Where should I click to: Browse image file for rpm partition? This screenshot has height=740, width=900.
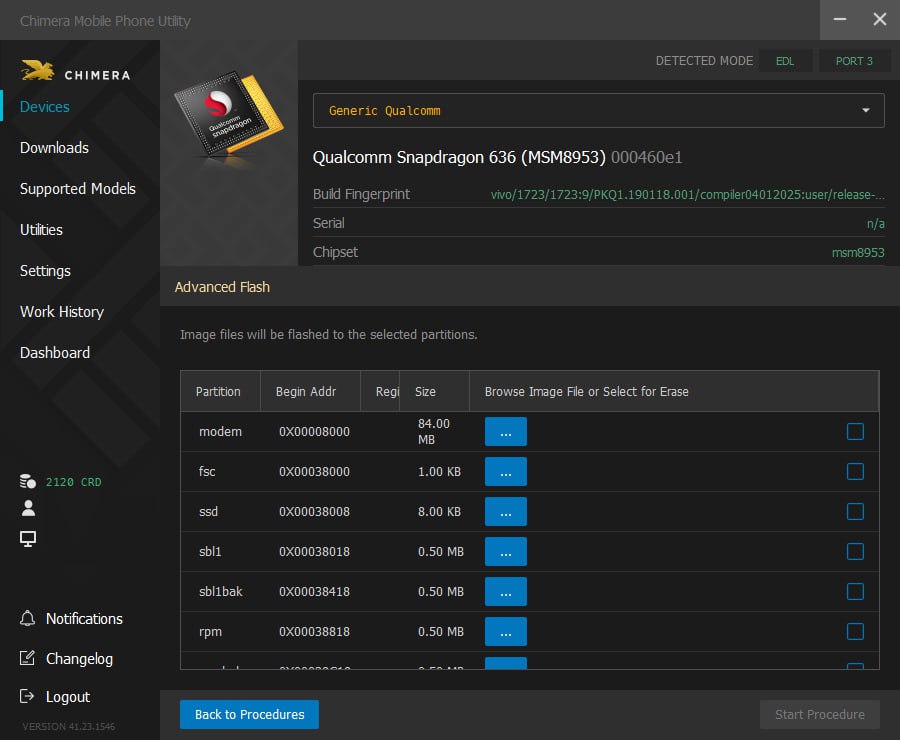tap(505, 632)
